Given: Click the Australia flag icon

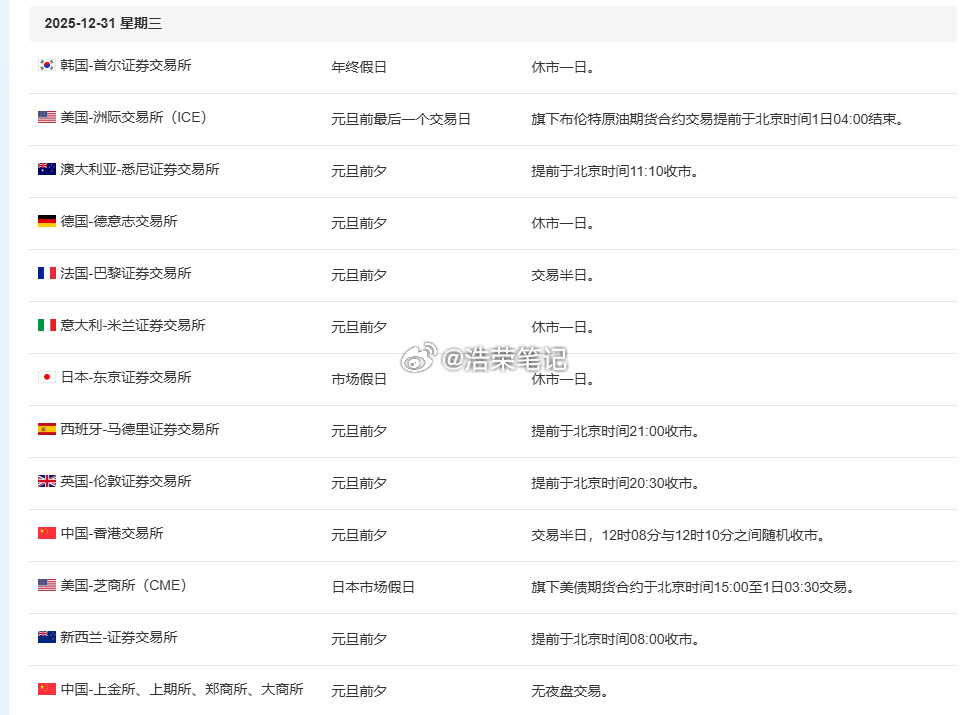Looking at the screenshot, I should coord(46,170).
